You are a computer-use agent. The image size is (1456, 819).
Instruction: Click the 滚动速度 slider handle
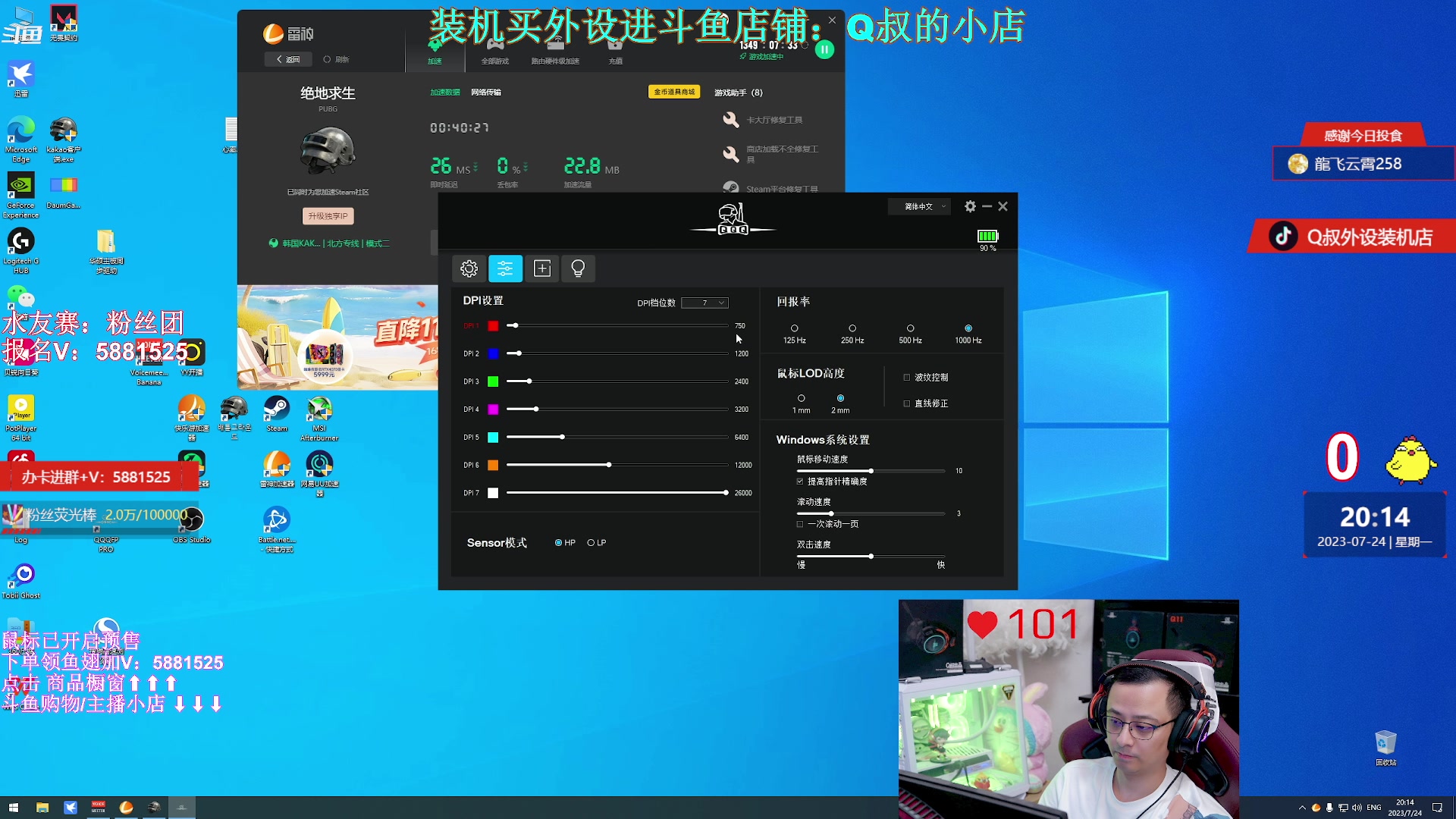831,513
